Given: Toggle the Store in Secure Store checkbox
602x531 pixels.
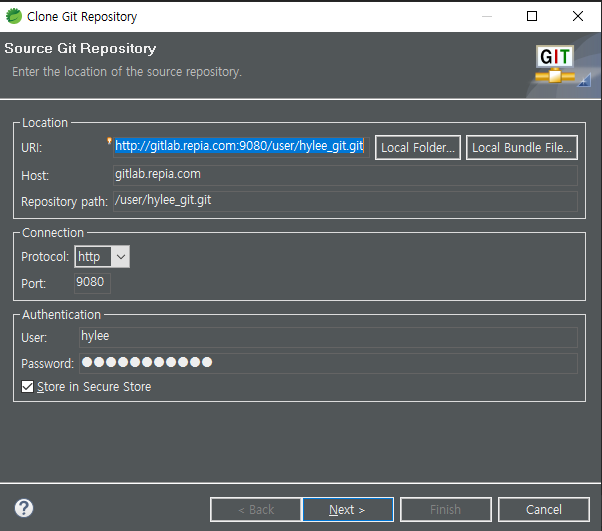Looking at the screenshot, I should point(28,387).
